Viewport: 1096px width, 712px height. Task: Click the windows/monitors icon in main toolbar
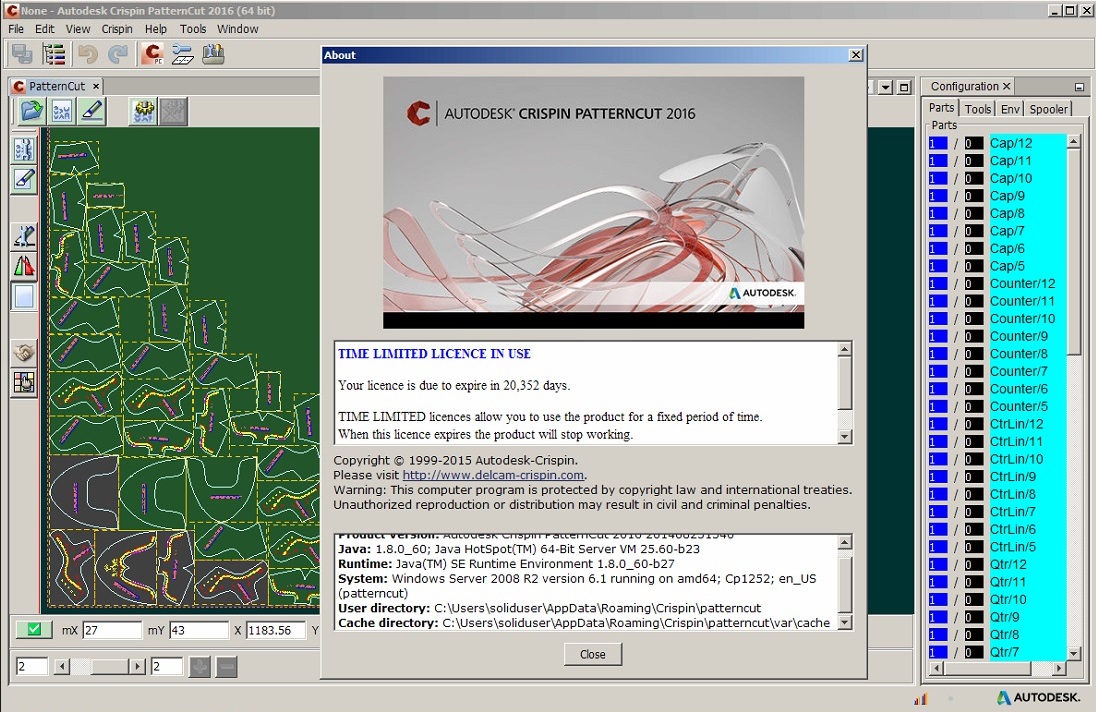tap(22, 54)
